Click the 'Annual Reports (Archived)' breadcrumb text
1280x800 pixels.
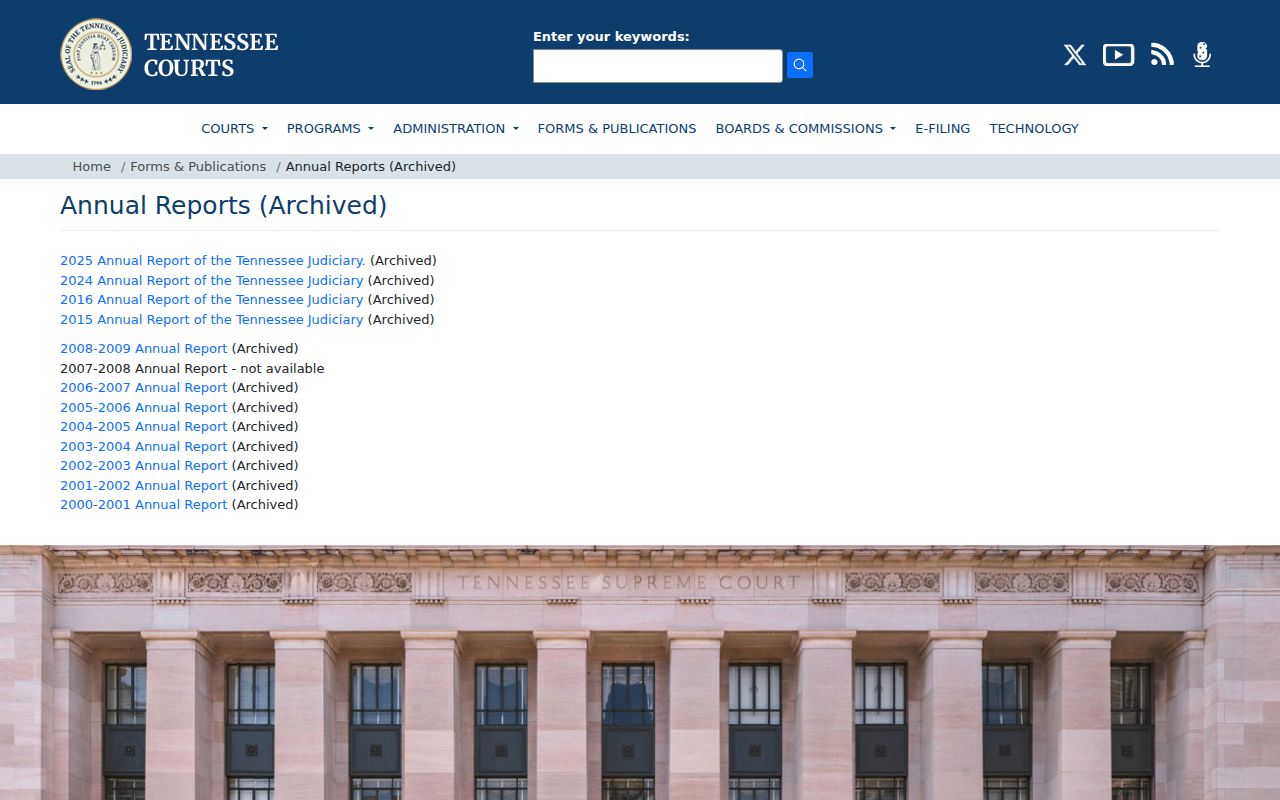371,166
